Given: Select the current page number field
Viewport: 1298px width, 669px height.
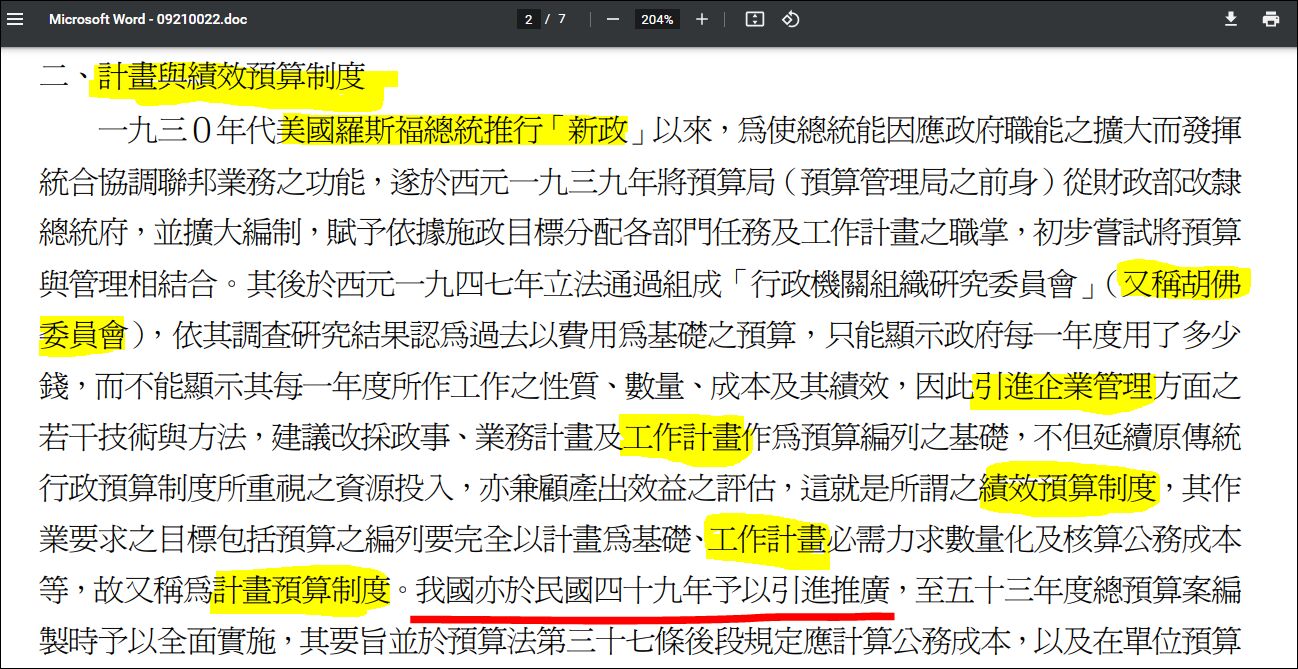Looking at the screenshot, I should point(529,19).
